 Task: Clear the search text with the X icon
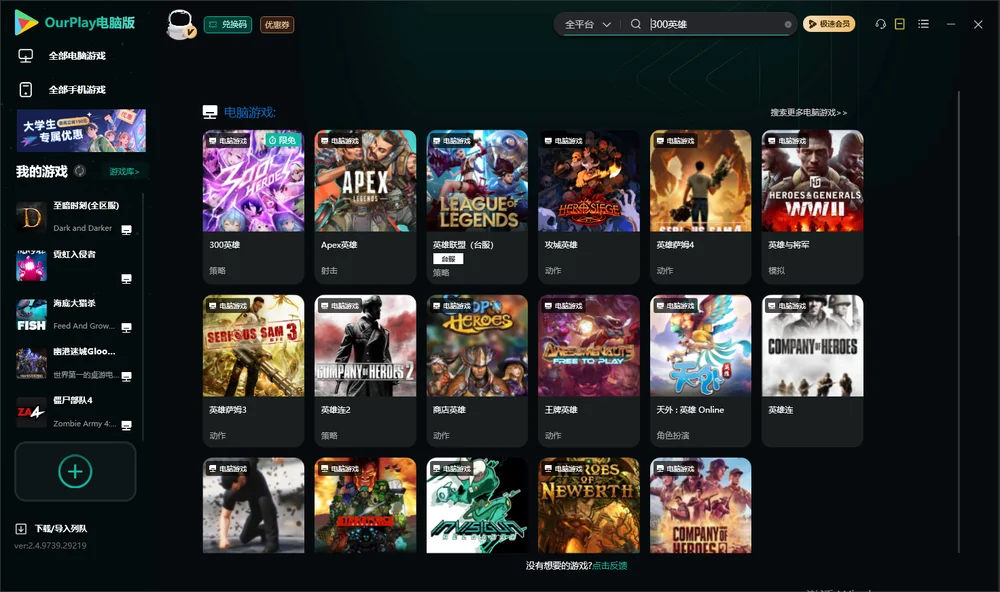click(788, 24)
